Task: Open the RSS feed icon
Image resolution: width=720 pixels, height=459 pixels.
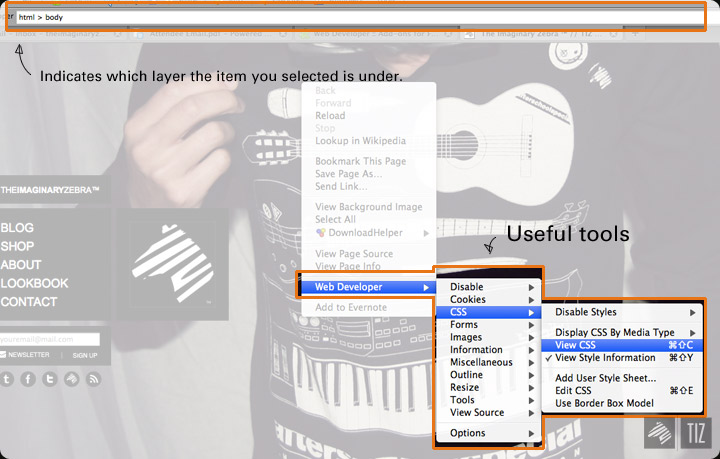Action: click(94, 379)
